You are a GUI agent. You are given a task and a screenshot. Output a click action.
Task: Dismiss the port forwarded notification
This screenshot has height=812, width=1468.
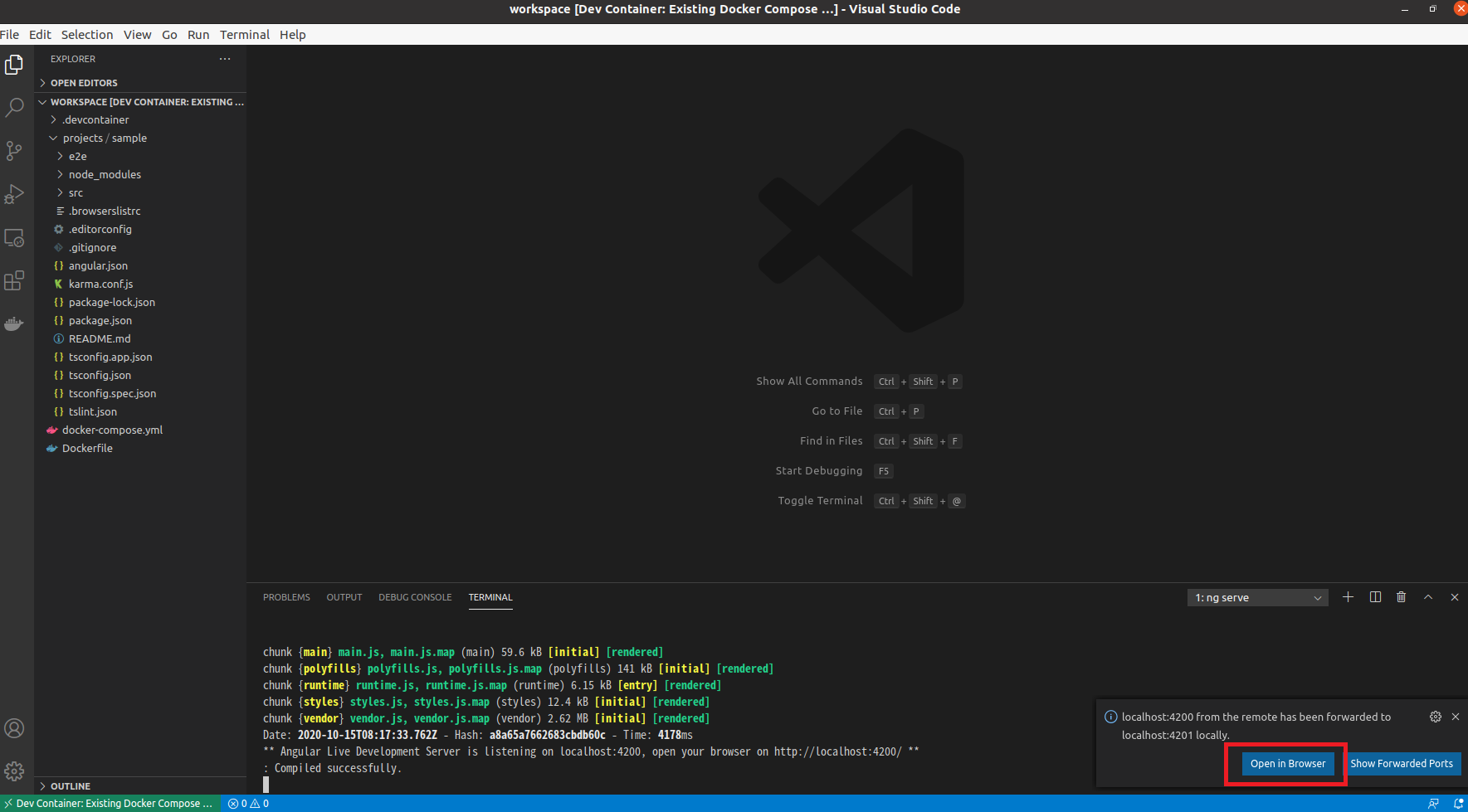pos(1455,717)
